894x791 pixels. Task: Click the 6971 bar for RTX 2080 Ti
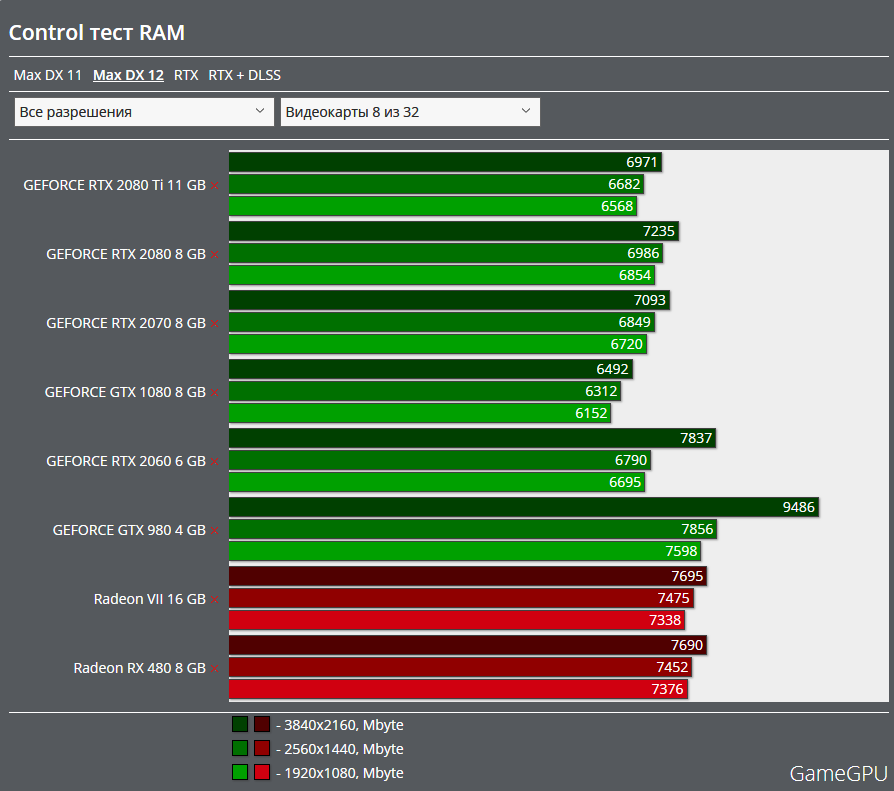[x=445, y=162]
